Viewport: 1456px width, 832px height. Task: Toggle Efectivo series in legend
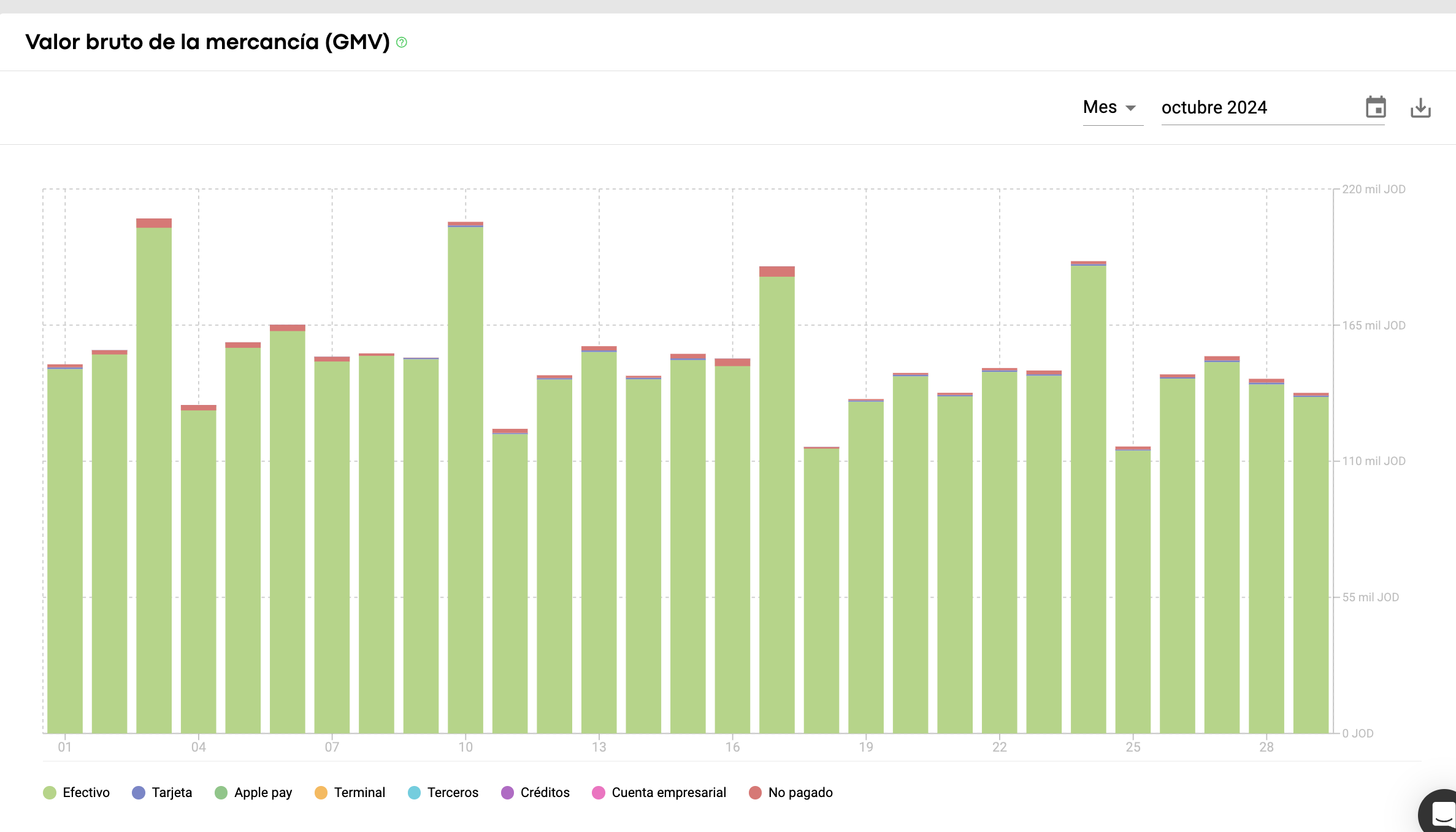pyautogui.click(x=86, y=792)
